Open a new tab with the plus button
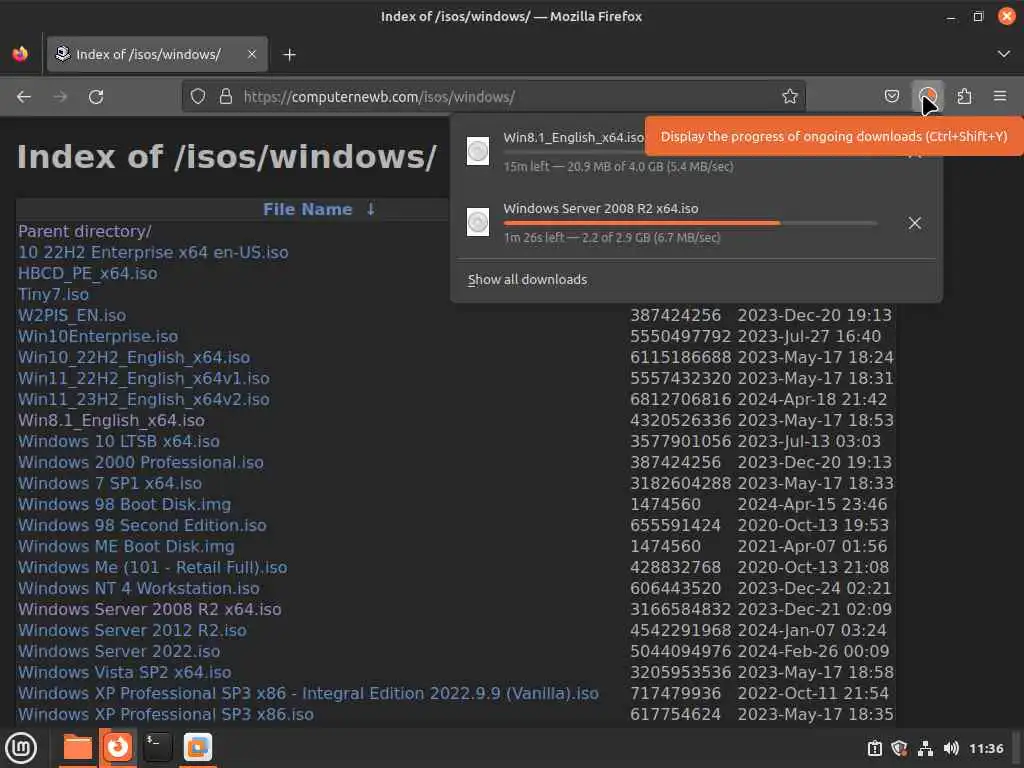The image size is (1024, 768). click(x=289, y=55)
